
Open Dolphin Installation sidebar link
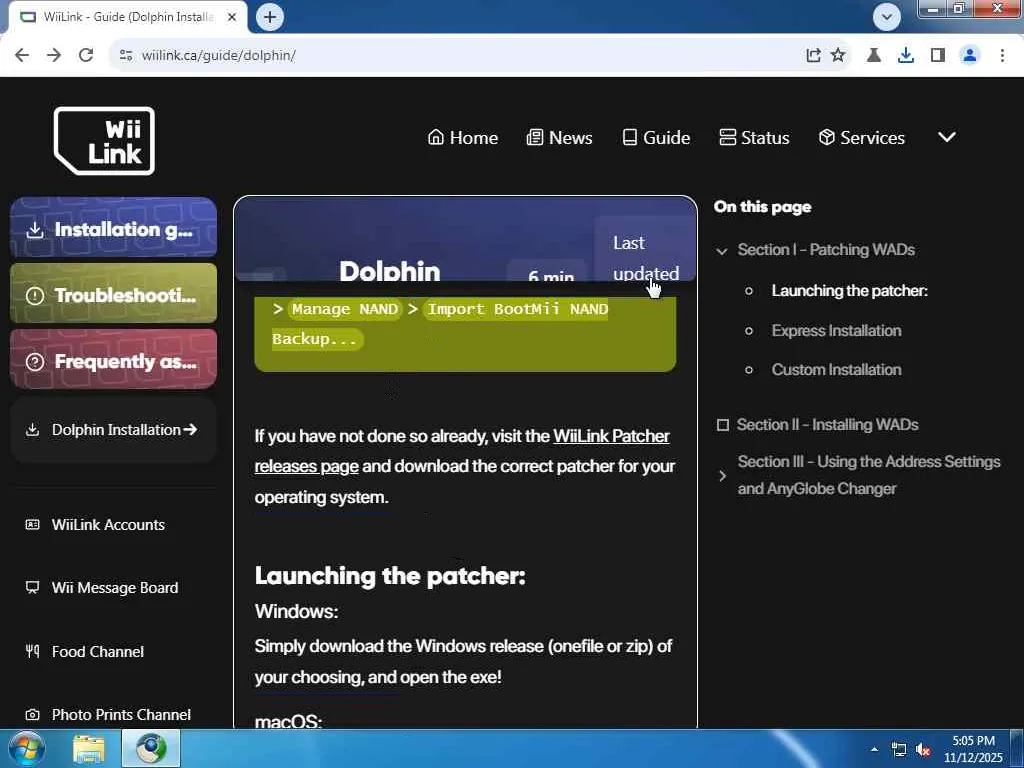(x=114, y=430)
